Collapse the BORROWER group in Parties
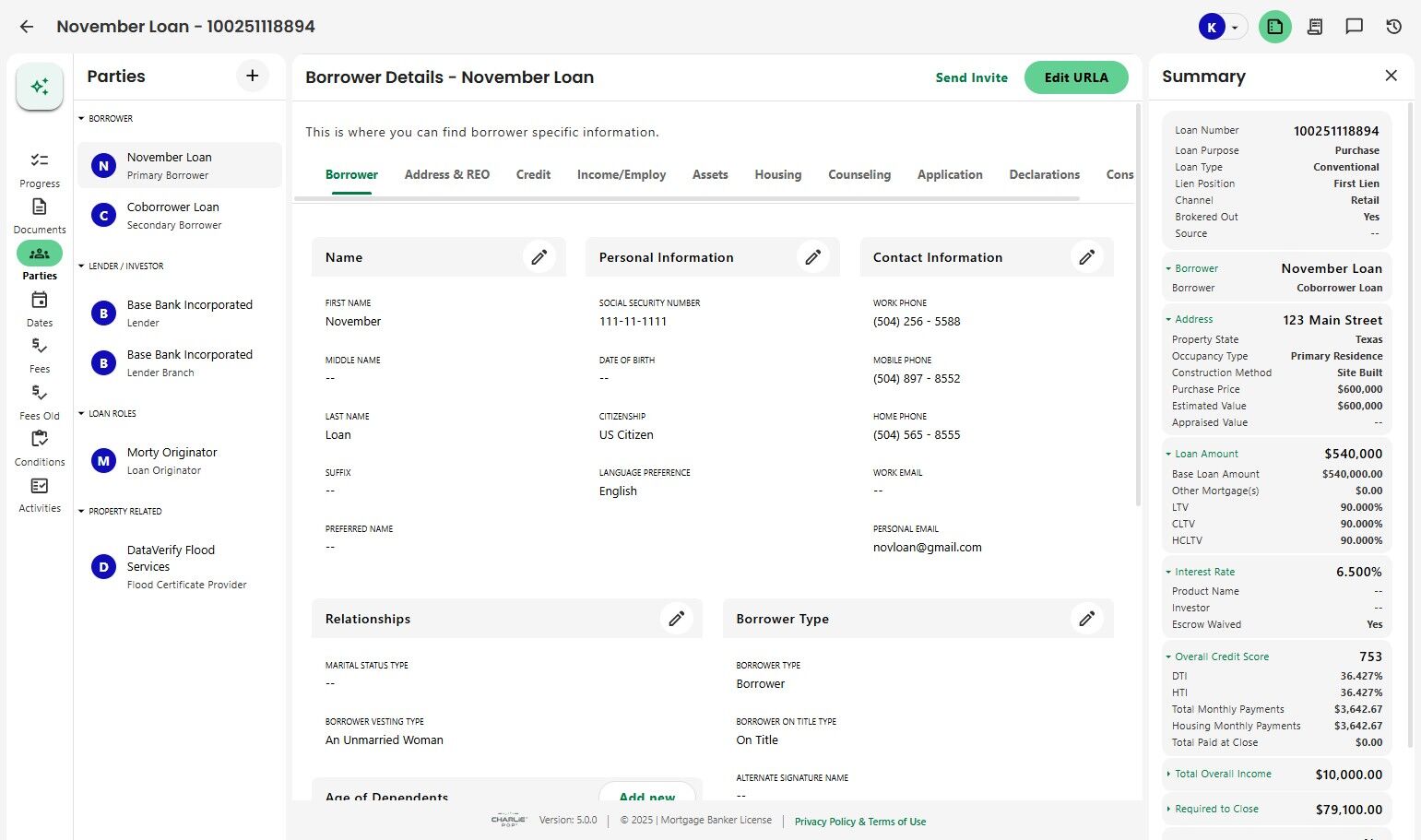This screenshot has height=840, width=1421. click(82, 119)
